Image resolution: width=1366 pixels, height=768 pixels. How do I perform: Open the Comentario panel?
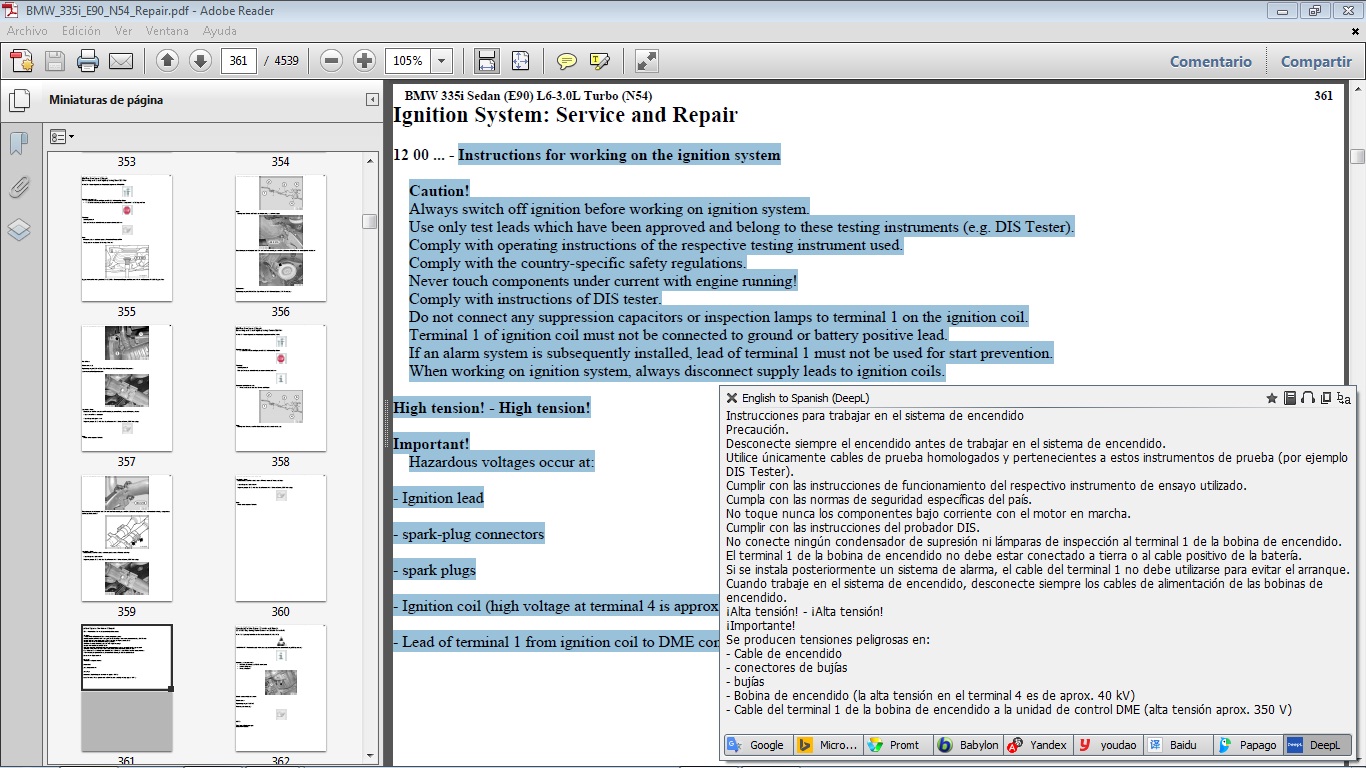(x=1211, y=61)
